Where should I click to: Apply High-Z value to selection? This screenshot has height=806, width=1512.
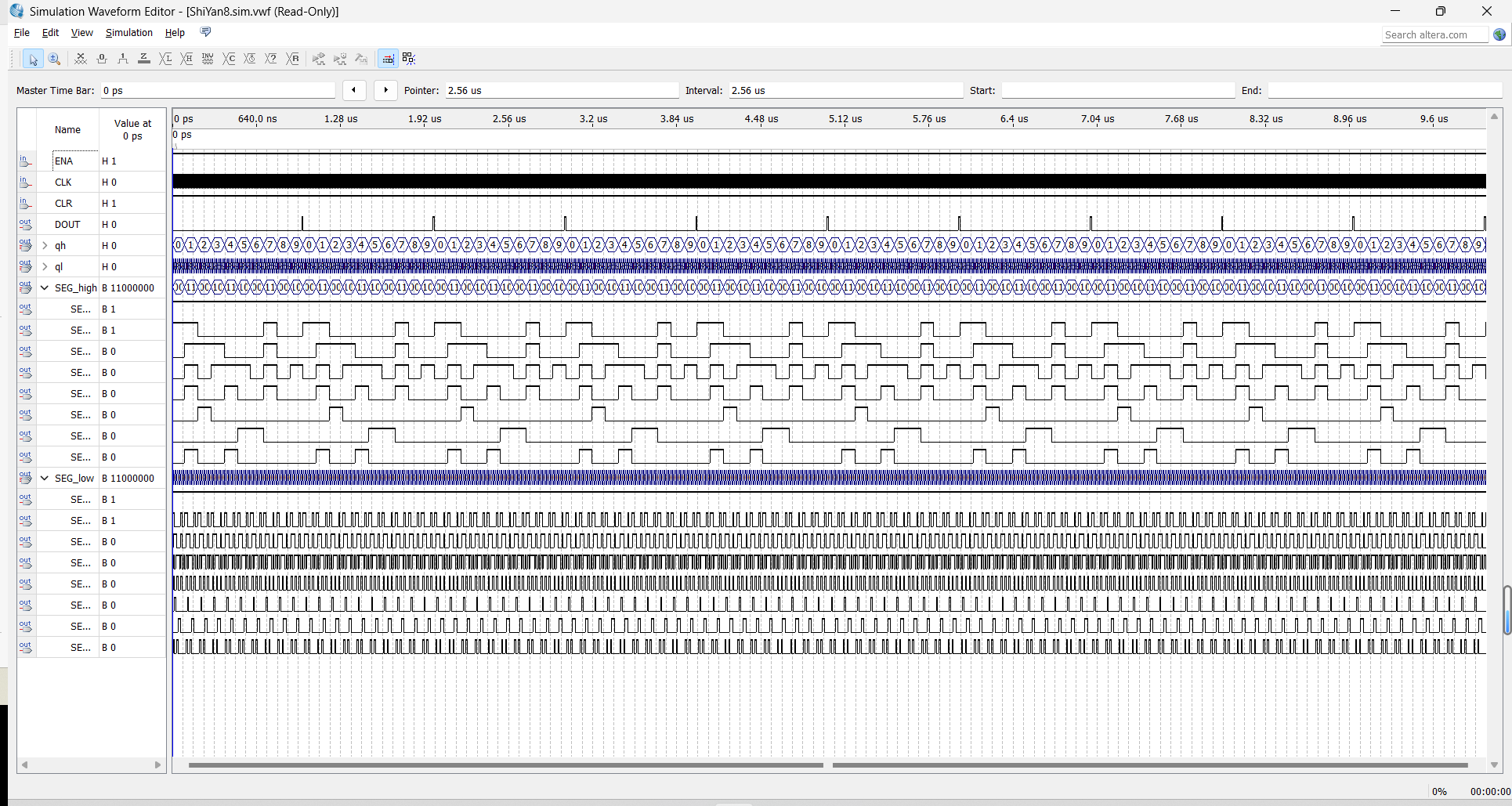coord(144,59)
